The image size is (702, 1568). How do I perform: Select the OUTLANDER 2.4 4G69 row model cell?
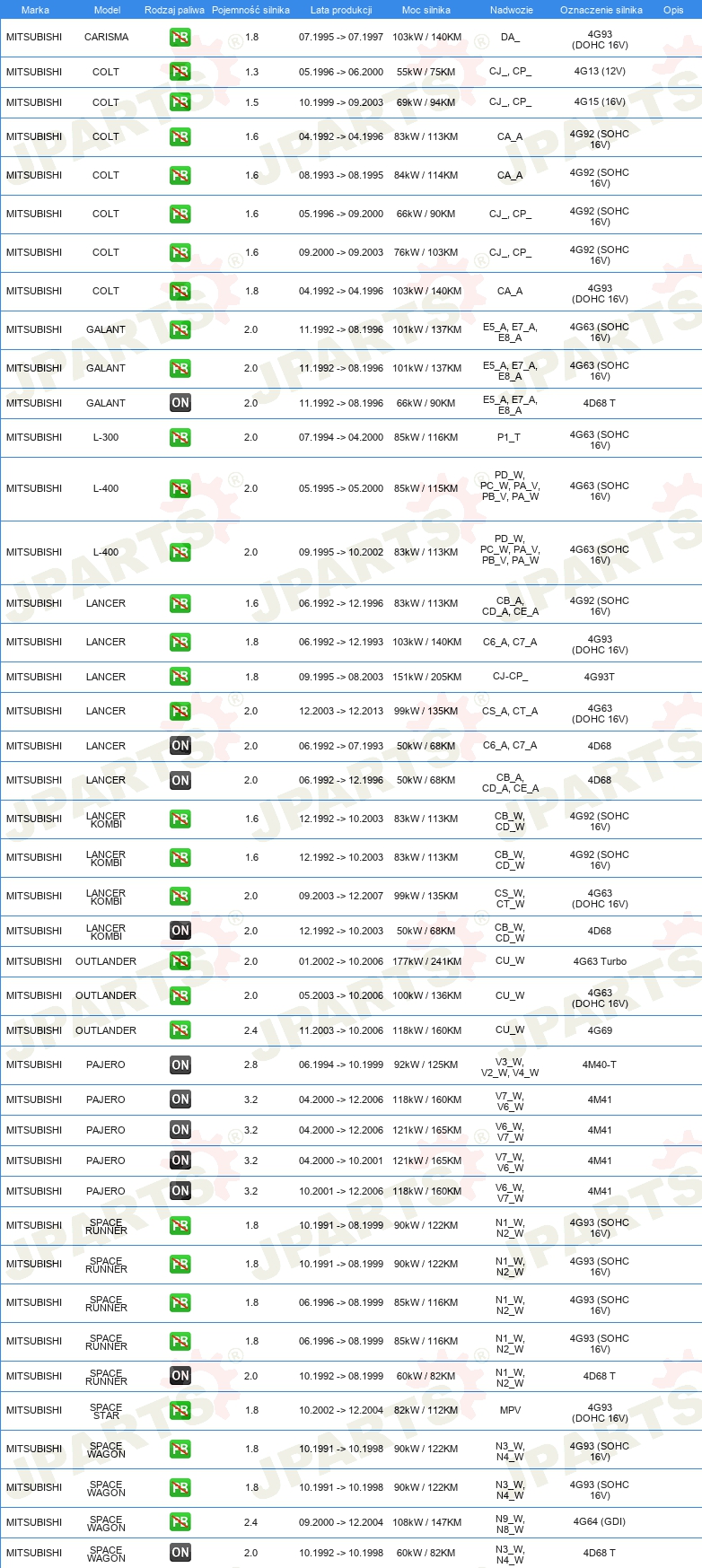tap(106, 1030)
